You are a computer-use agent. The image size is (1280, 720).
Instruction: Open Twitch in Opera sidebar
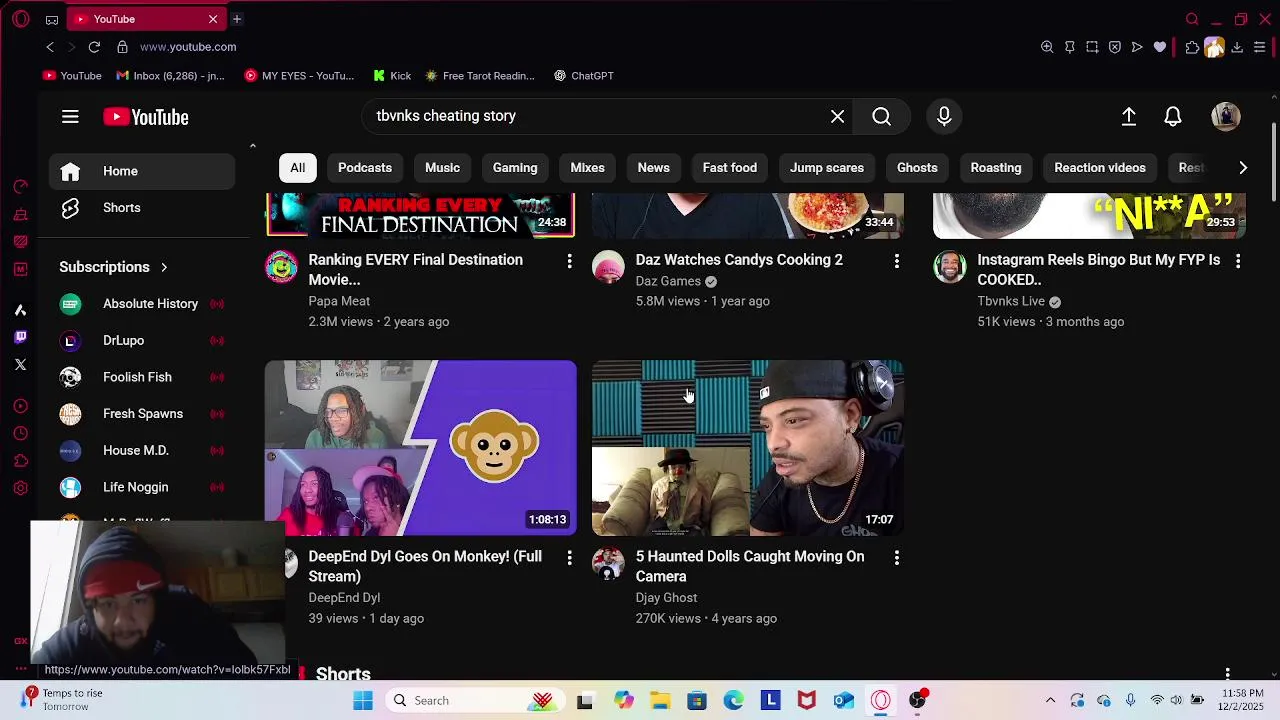tap(20, 337)
